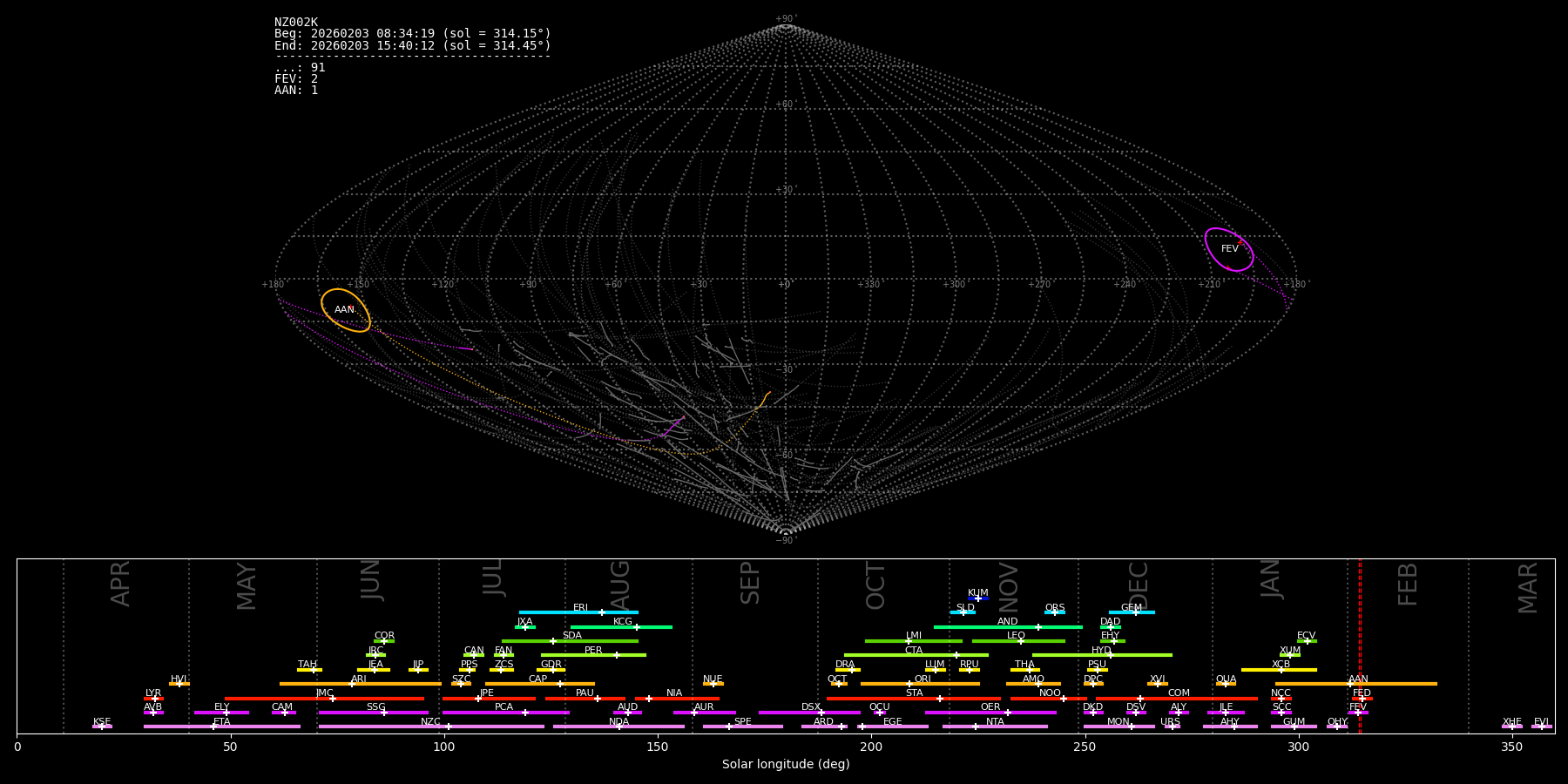
Task: Click the 150 tick on the solar longitude axis
Action: coord(658,747)
